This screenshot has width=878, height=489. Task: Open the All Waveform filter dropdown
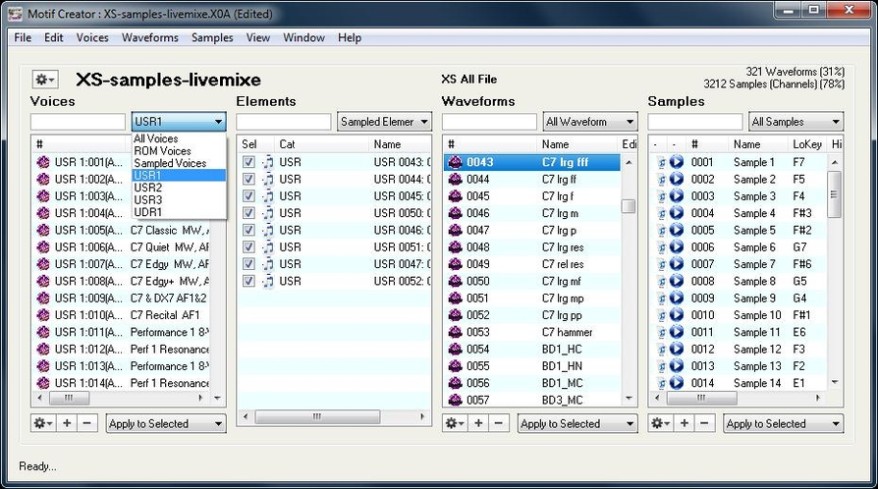[x=590, y=122]
